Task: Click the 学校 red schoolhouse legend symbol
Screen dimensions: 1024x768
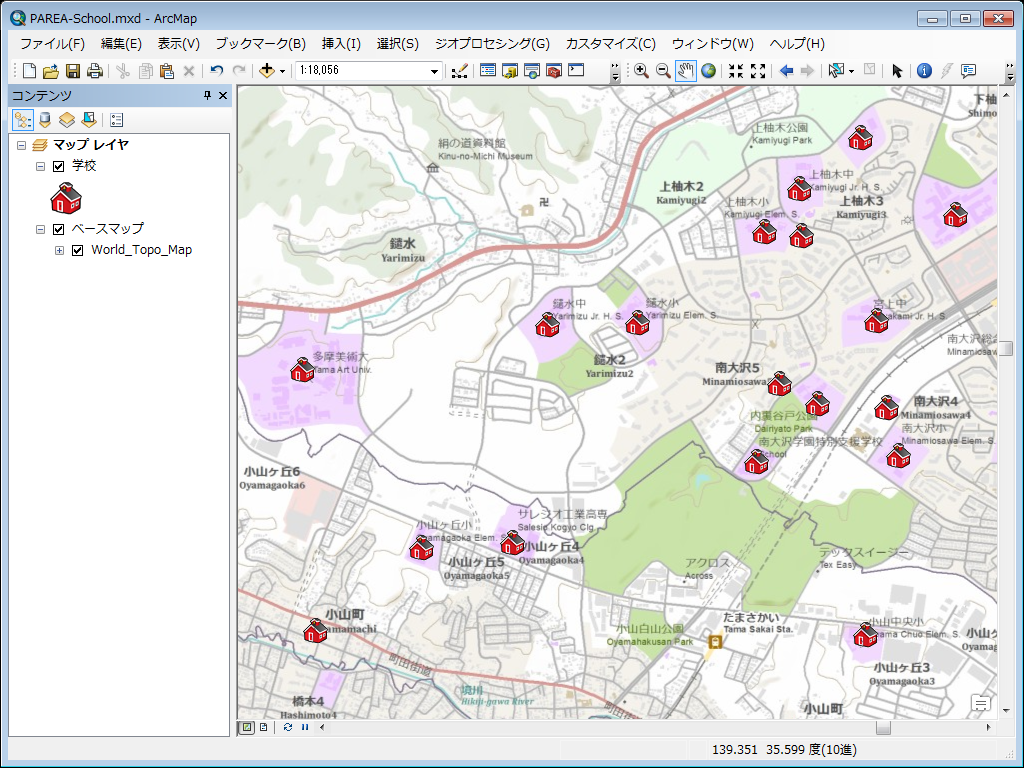Action: (x=66, y=198)
